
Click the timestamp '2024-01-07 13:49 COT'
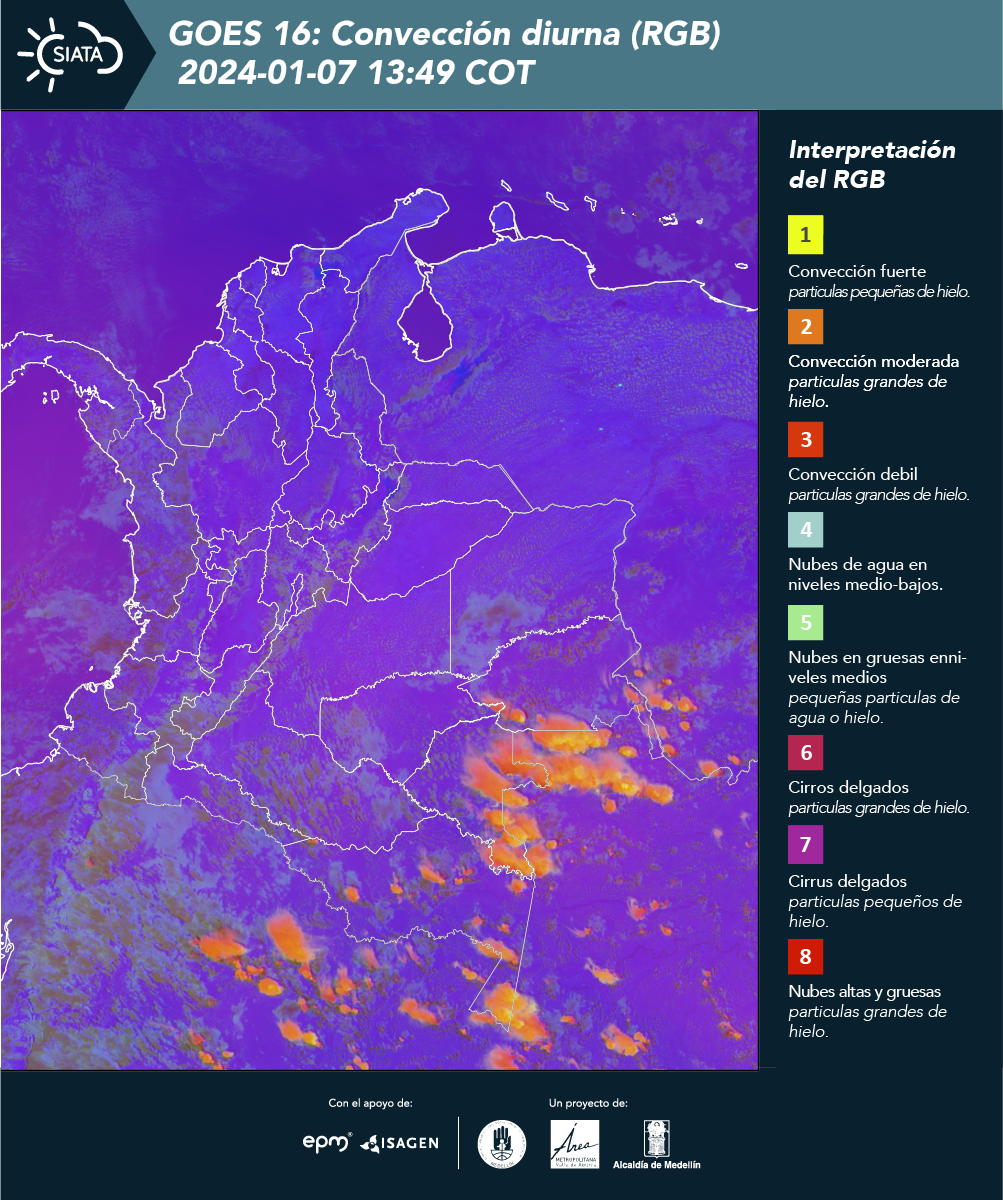[356, 73]
